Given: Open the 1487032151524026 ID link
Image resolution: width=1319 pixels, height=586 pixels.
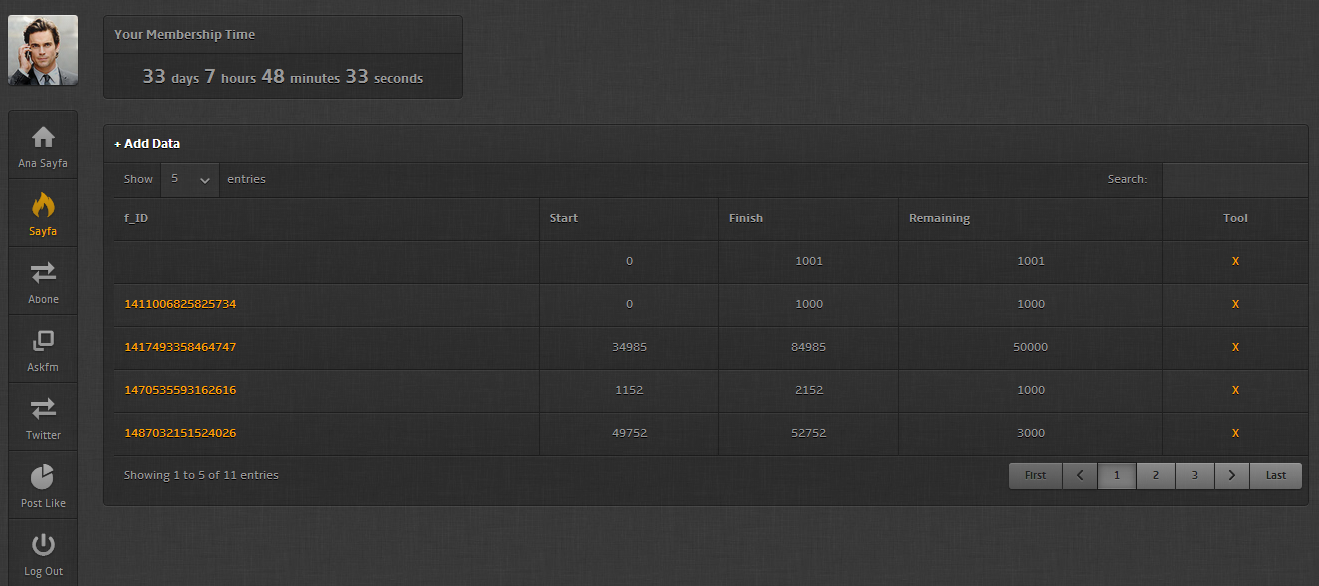Looking at the screenshot, I should (180, 433).
